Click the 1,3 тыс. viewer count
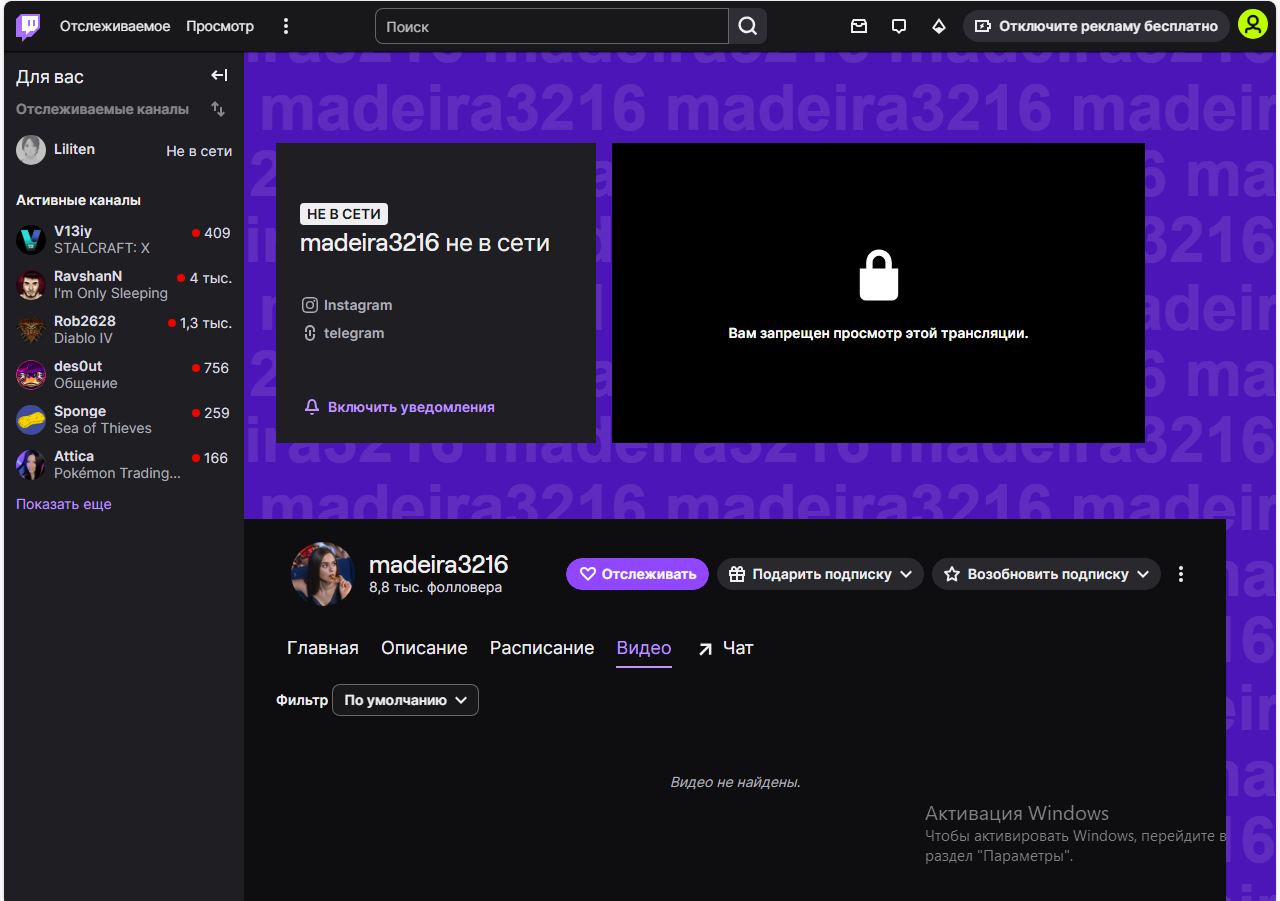 206,323
